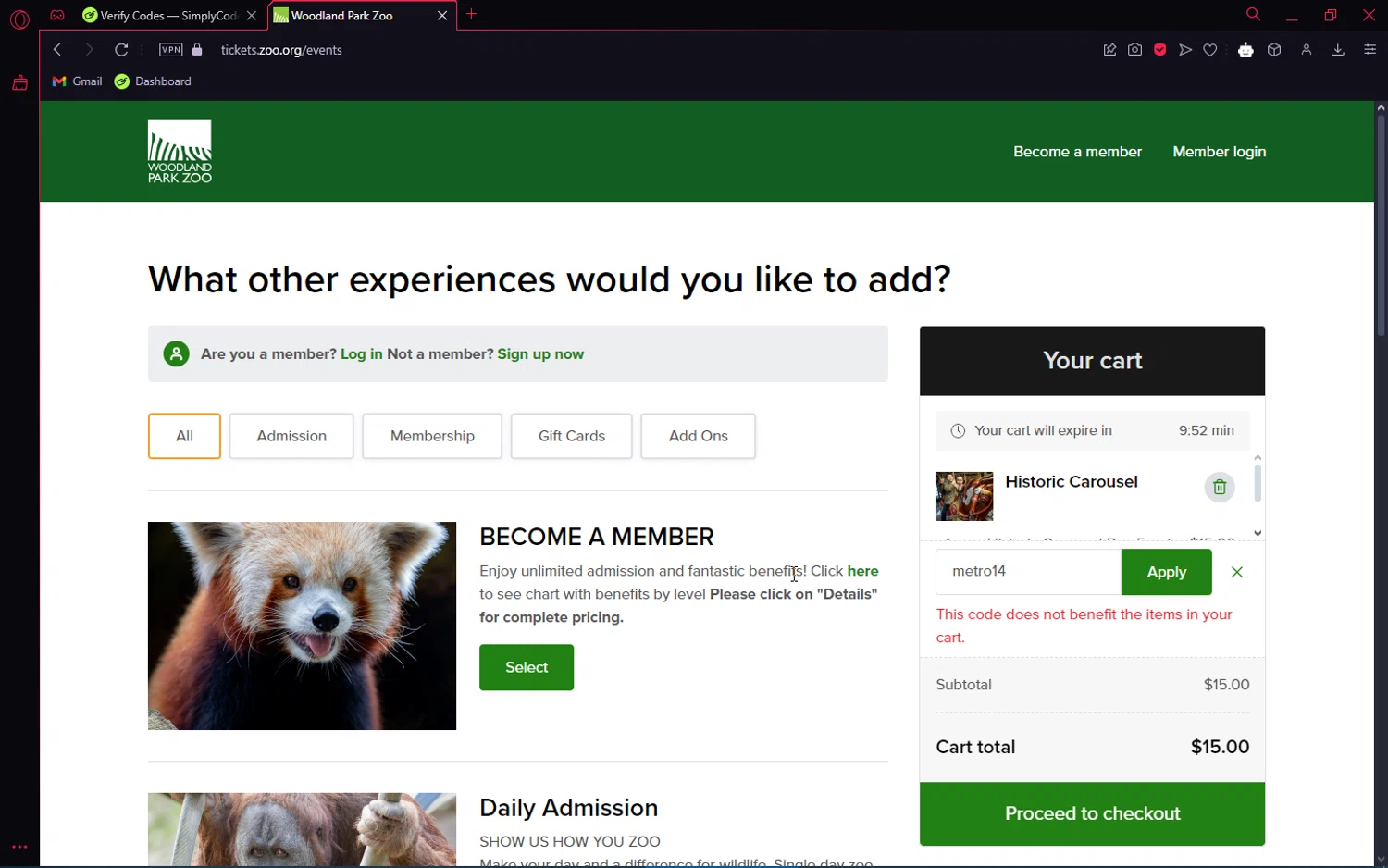Open the profile account icon
Image resolution: width=1388 pixels, height=868 pixels.
click(1307, 50)
